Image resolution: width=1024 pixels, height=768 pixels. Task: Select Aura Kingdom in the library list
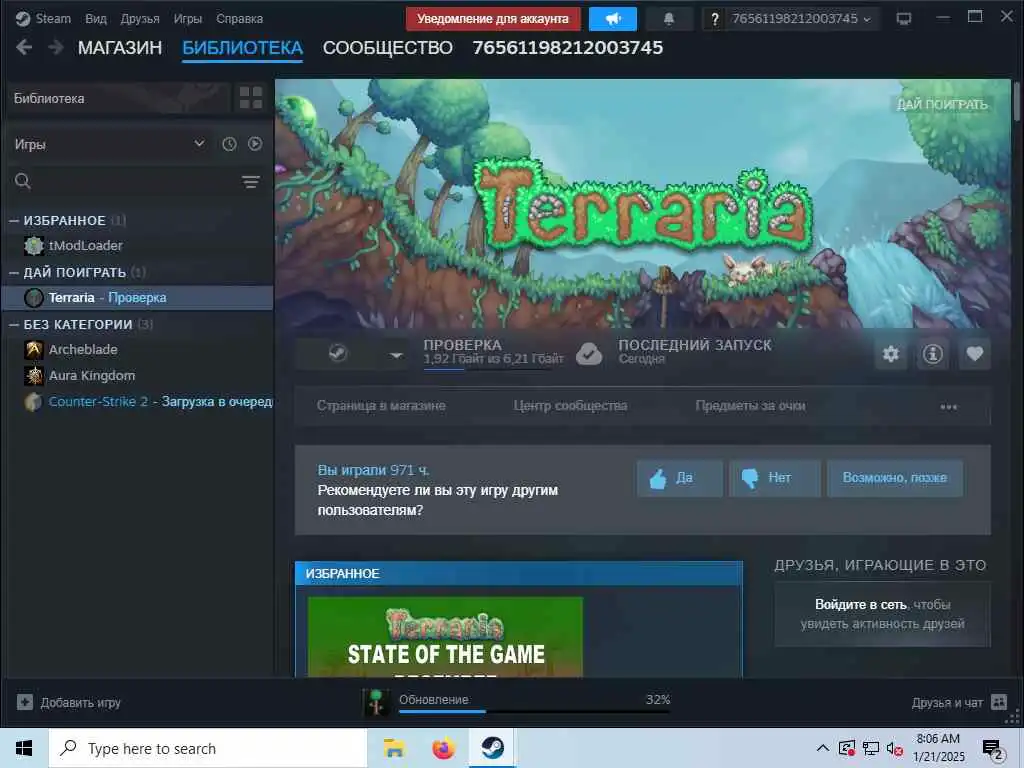click(x=137, y=376)
